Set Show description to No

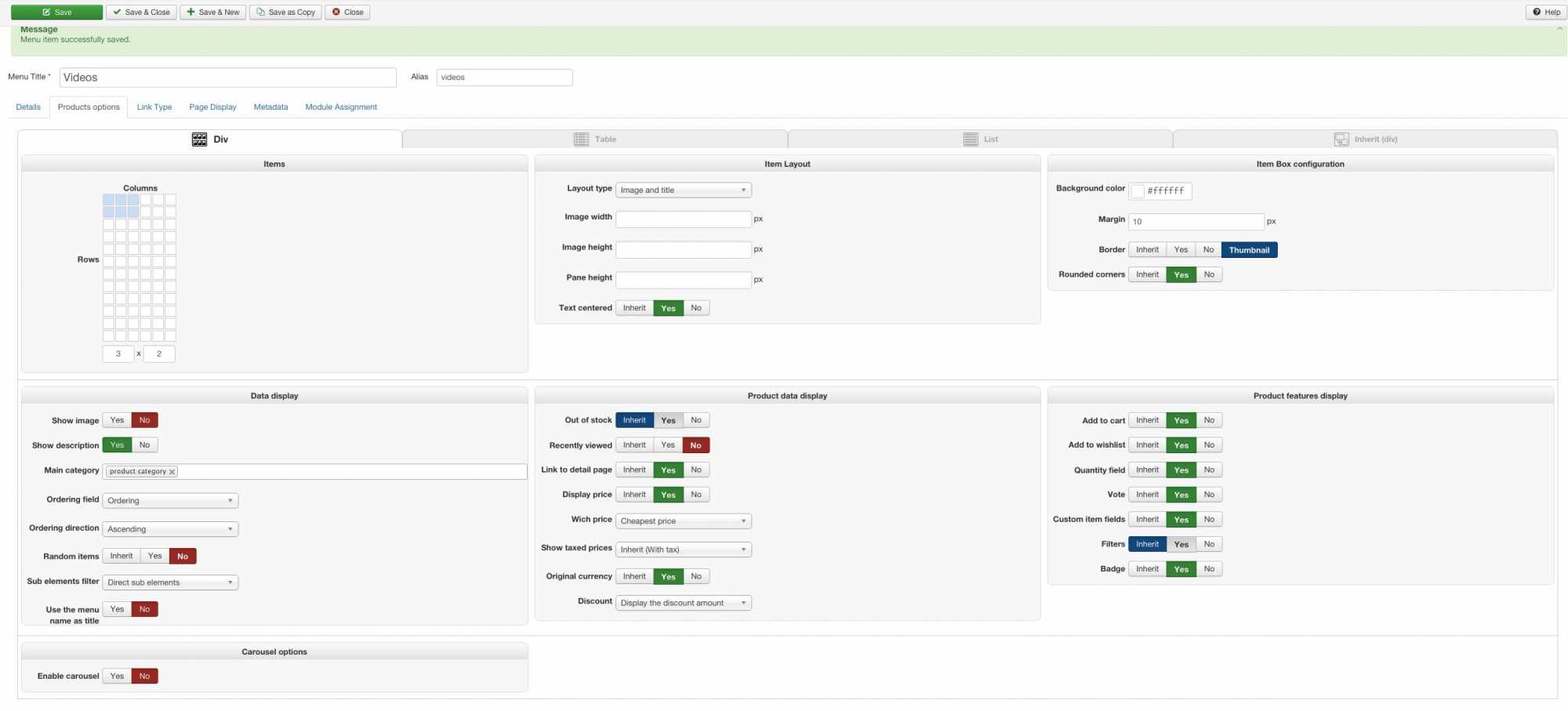click(145, 445)
